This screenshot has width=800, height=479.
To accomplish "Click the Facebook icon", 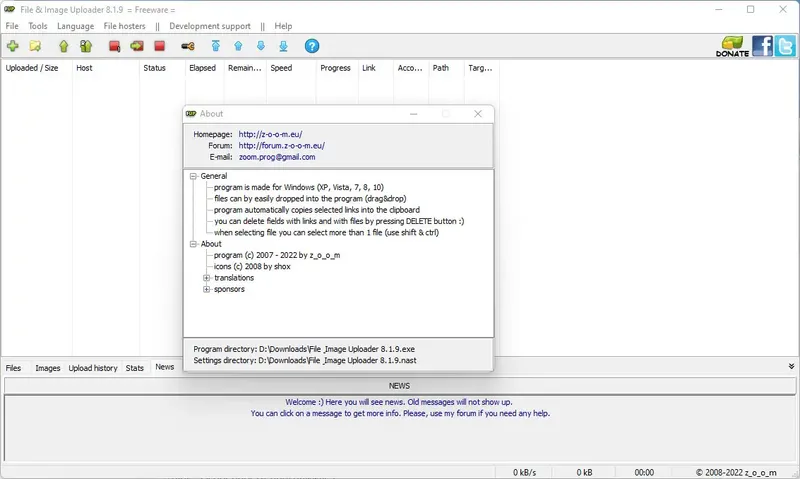I will pos(762,46).
